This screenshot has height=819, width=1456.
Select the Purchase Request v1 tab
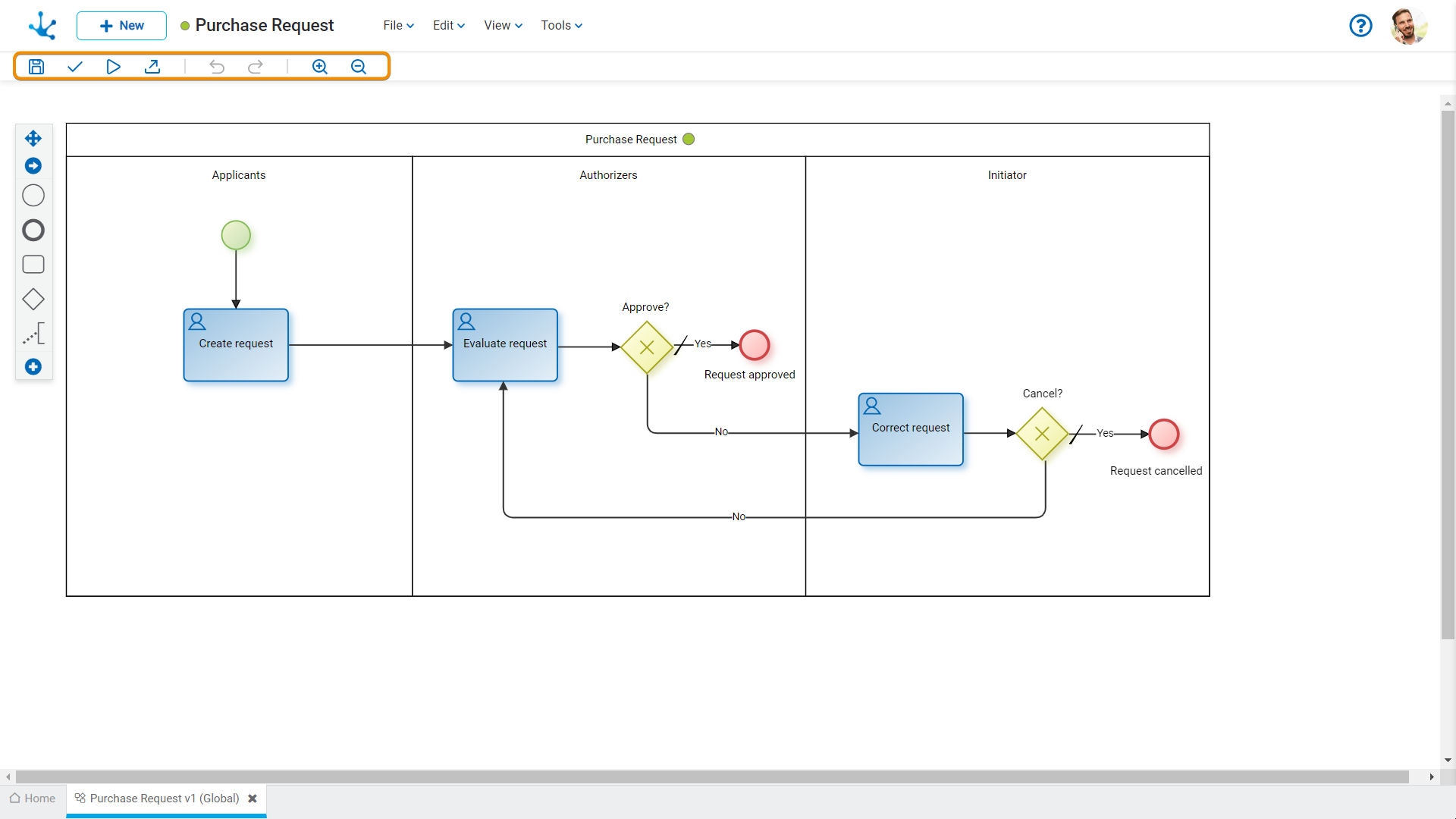coord(163,798)
